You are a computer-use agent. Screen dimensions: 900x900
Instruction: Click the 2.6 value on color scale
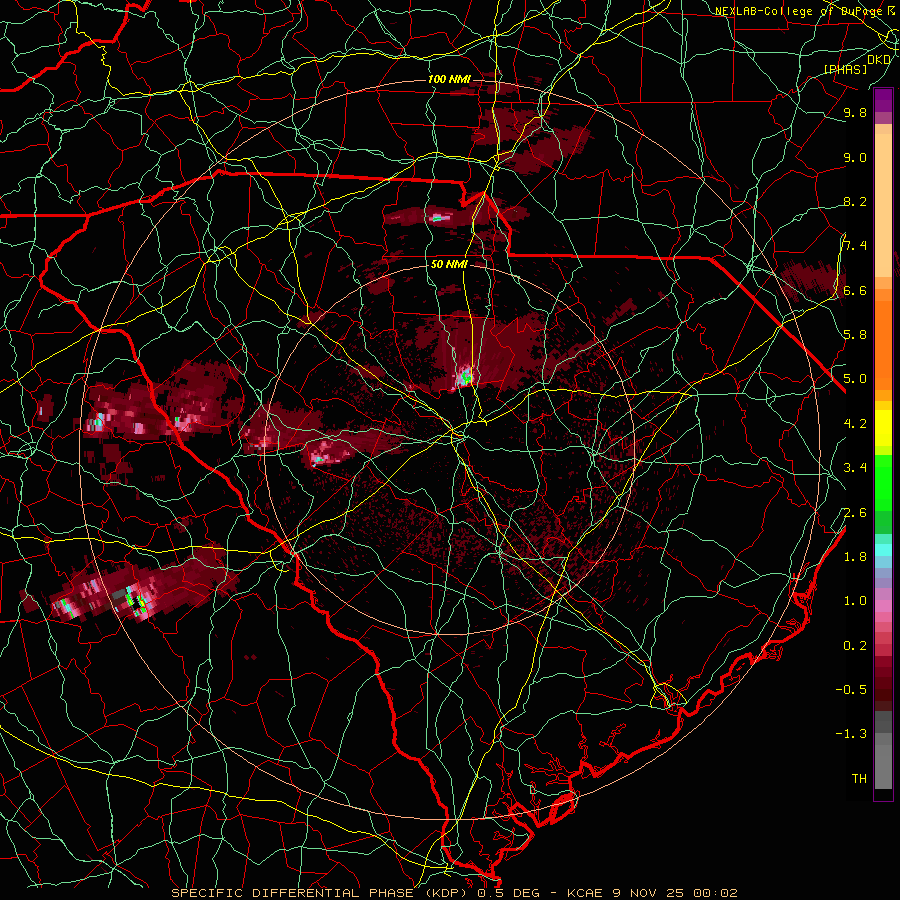(855, 513)
